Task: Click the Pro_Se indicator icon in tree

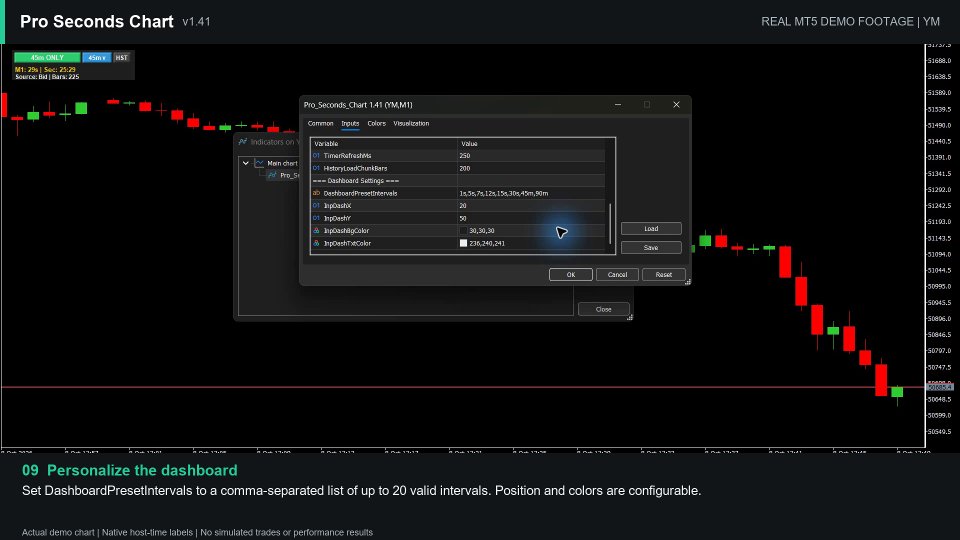Action: [x=272, y=175]
